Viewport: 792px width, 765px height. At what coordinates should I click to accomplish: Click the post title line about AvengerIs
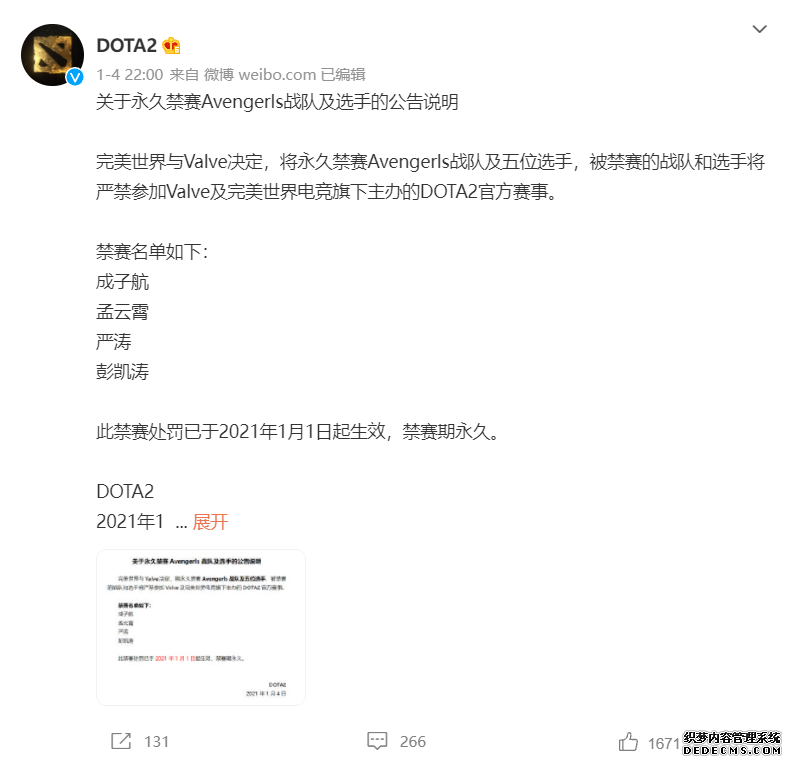277,102
